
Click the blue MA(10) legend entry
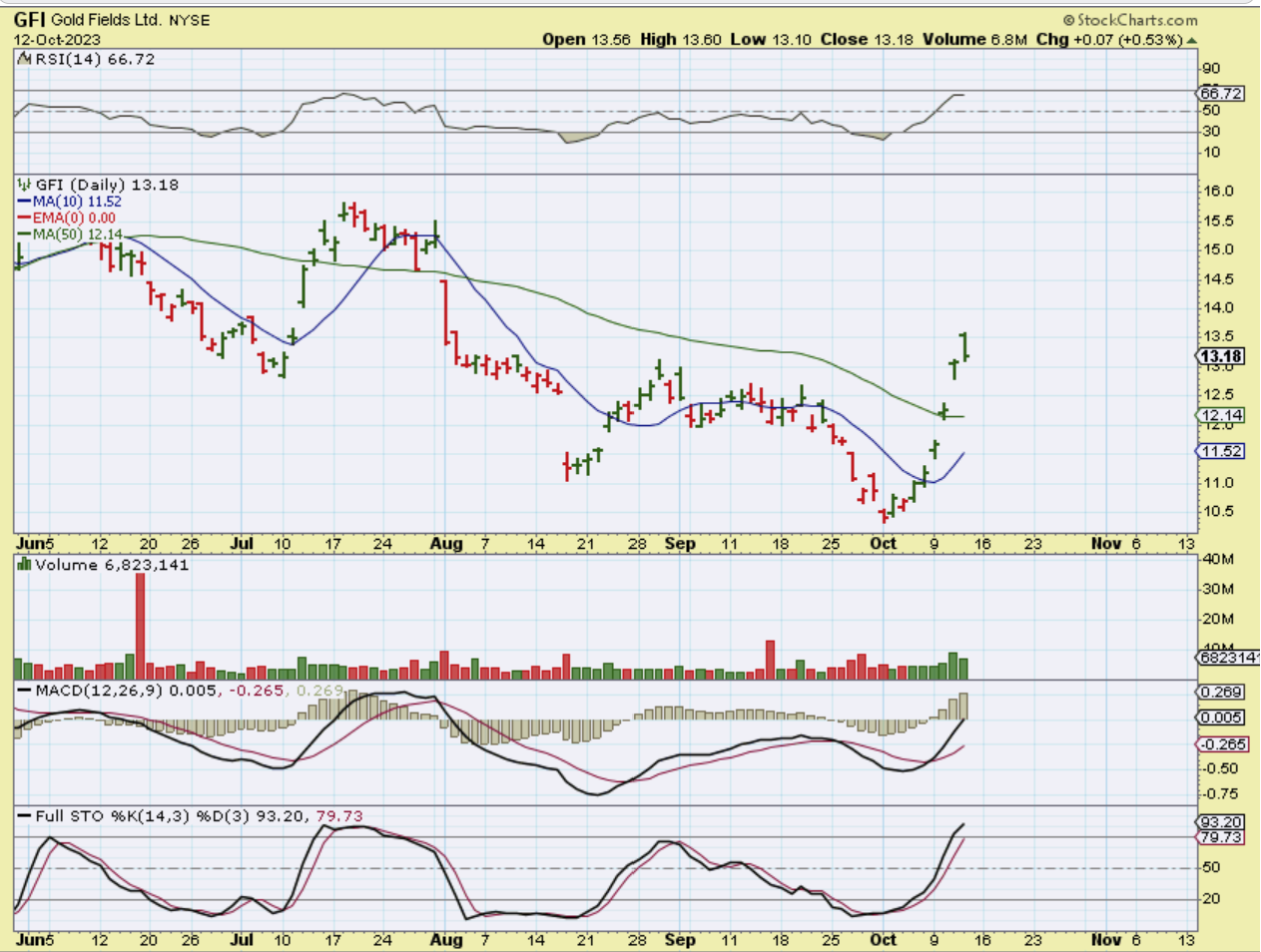coord(70,202)
